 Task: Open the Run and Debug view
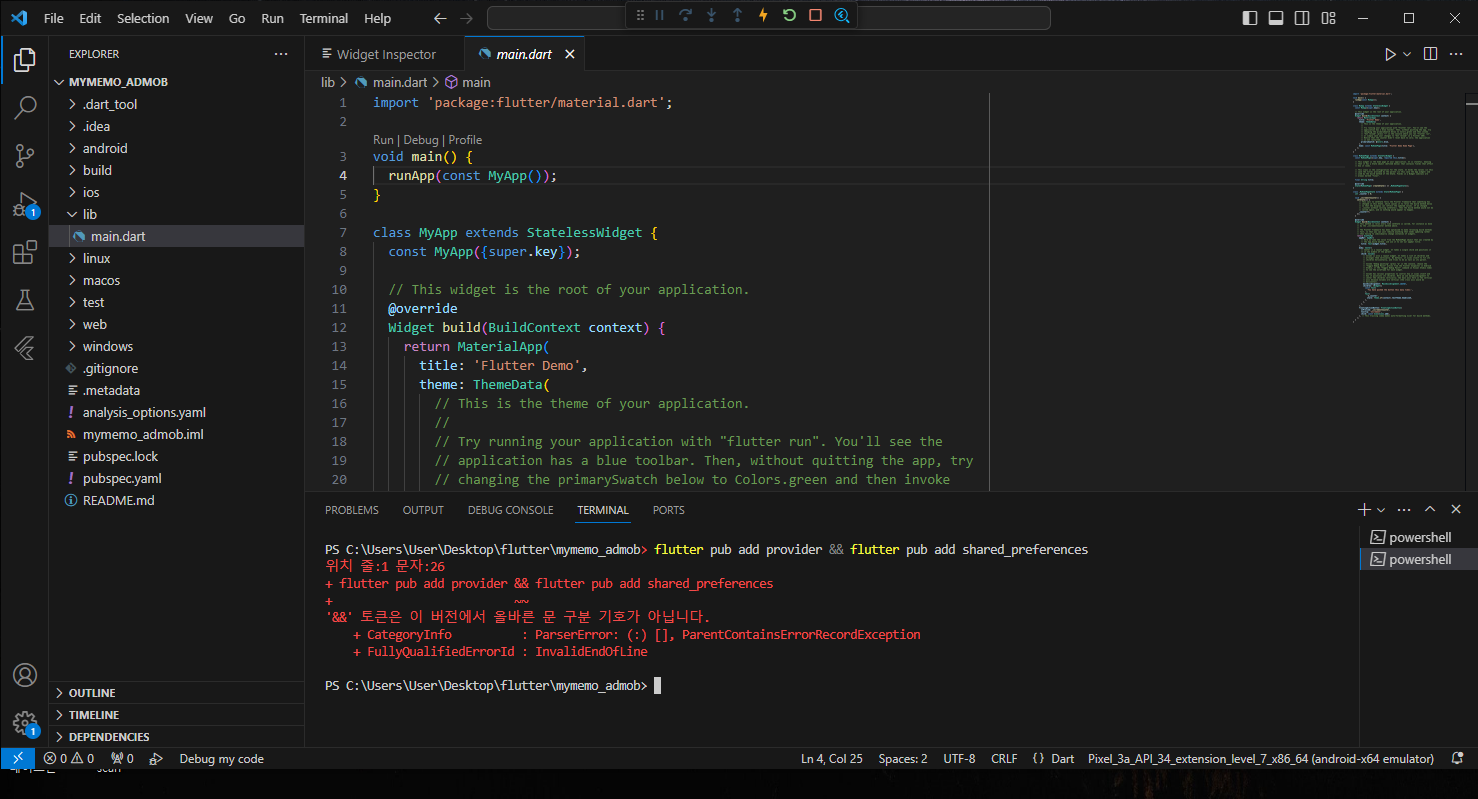click(x=25, y=205)
